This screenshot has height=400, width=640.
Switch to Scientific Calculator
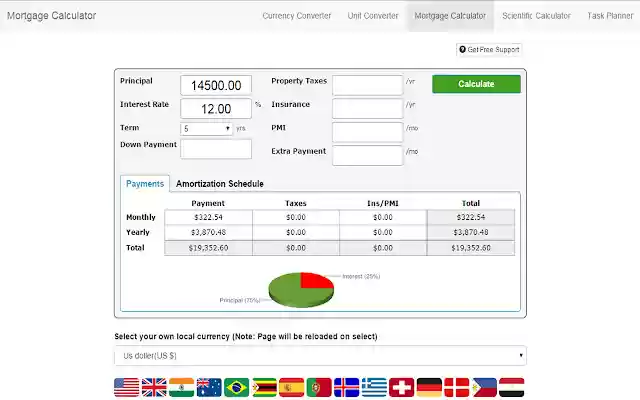click(x=536, y=16)
